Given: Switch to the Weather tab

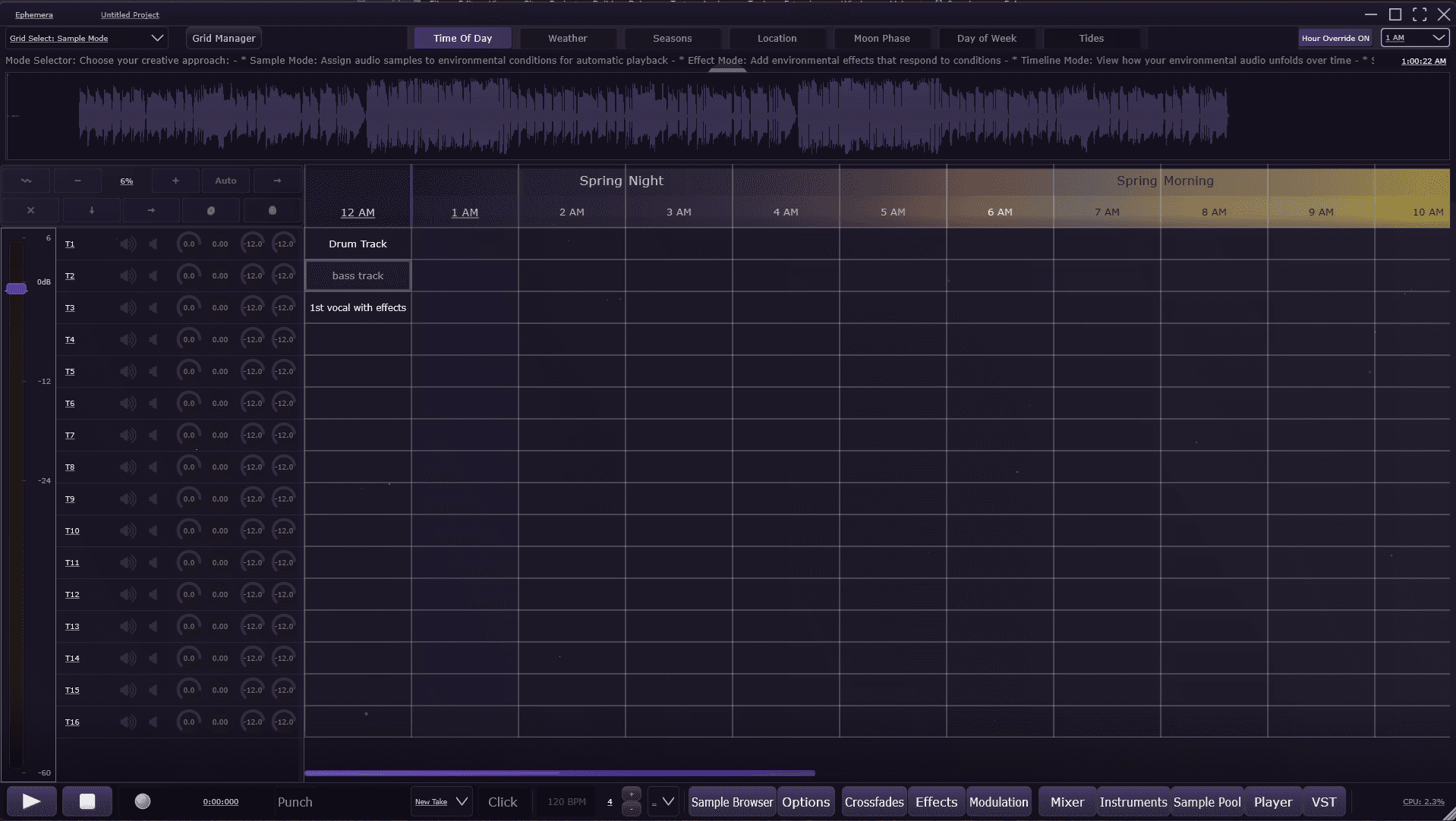Looking at the screenshot, I should tap(567, 38).
